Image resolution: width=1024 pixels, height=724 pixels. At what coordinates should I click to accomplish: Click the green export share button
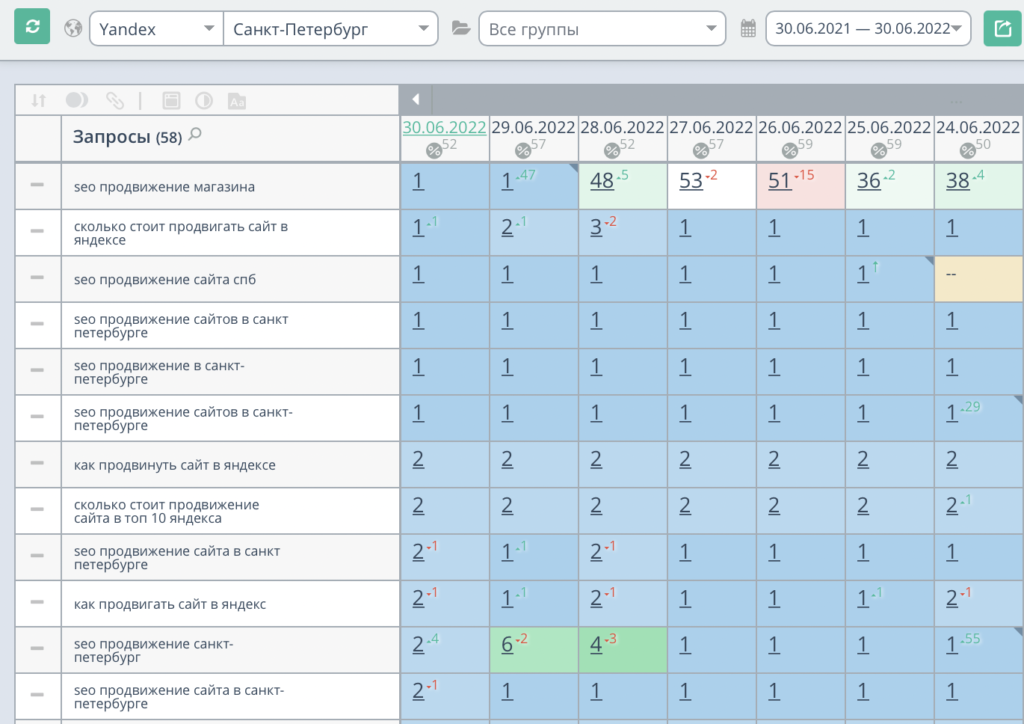point(1002,28)
